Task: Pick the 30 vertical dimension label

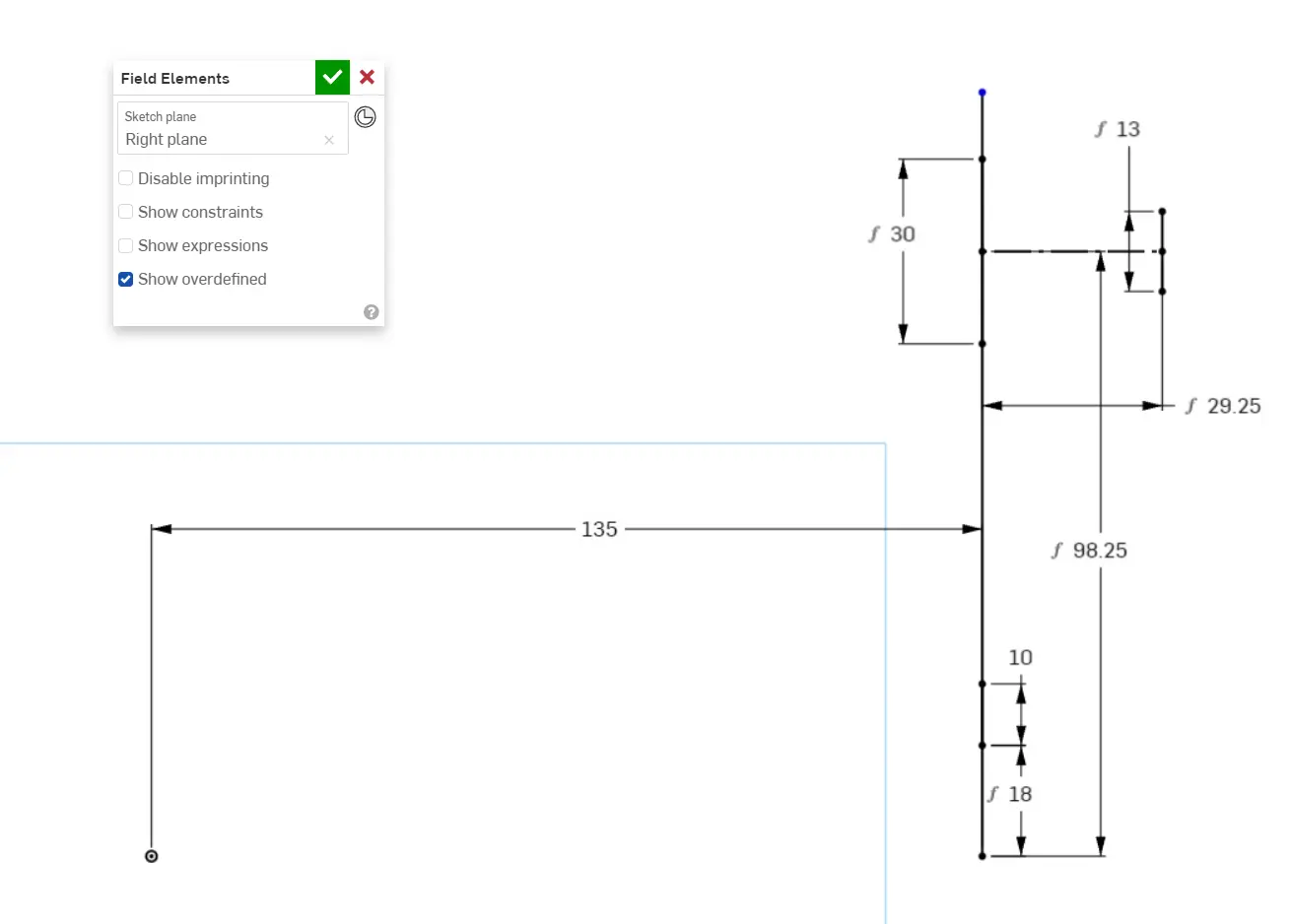Action: point(902,234)
